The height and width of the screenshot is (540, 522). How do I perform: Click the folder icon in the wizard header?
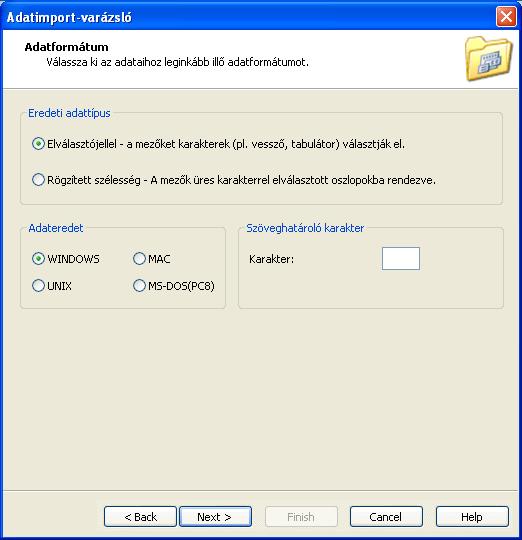coord(488,59)
